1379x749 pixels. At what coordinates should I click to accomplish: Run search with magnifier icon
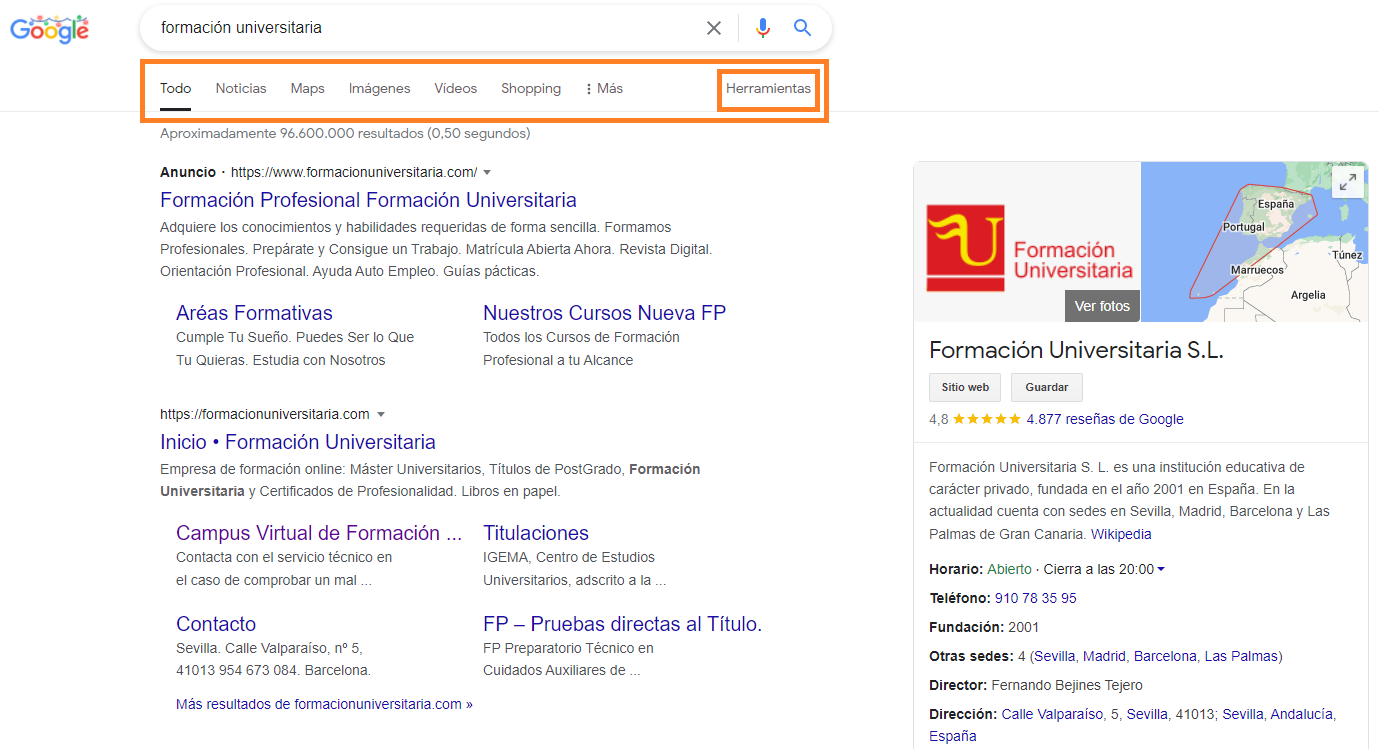pyautogui.click(x=803, y=28)
